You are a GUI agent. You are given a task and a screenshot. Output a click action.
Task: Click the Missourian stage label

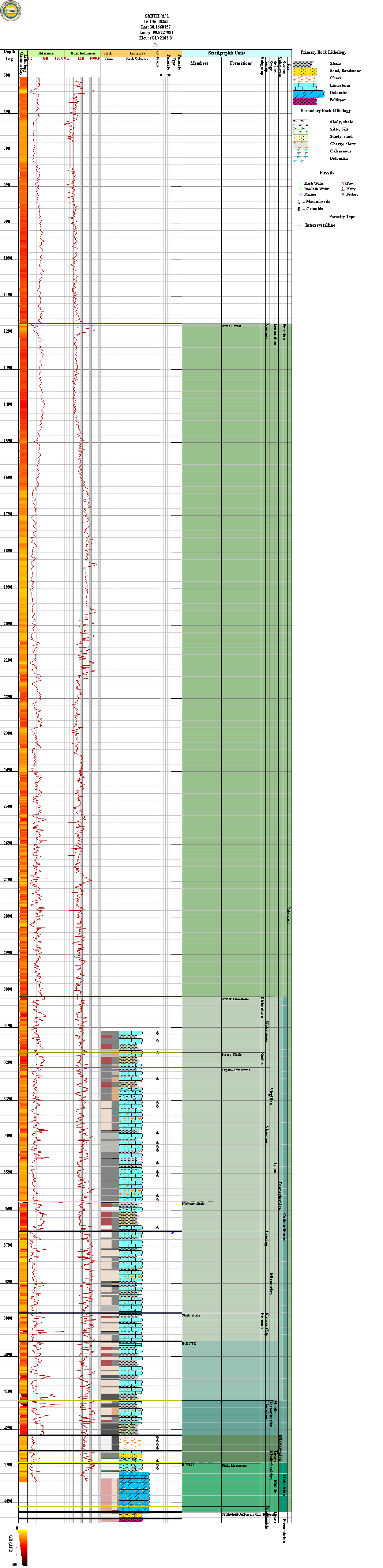pyautogui.click(x=271, y=1284)
